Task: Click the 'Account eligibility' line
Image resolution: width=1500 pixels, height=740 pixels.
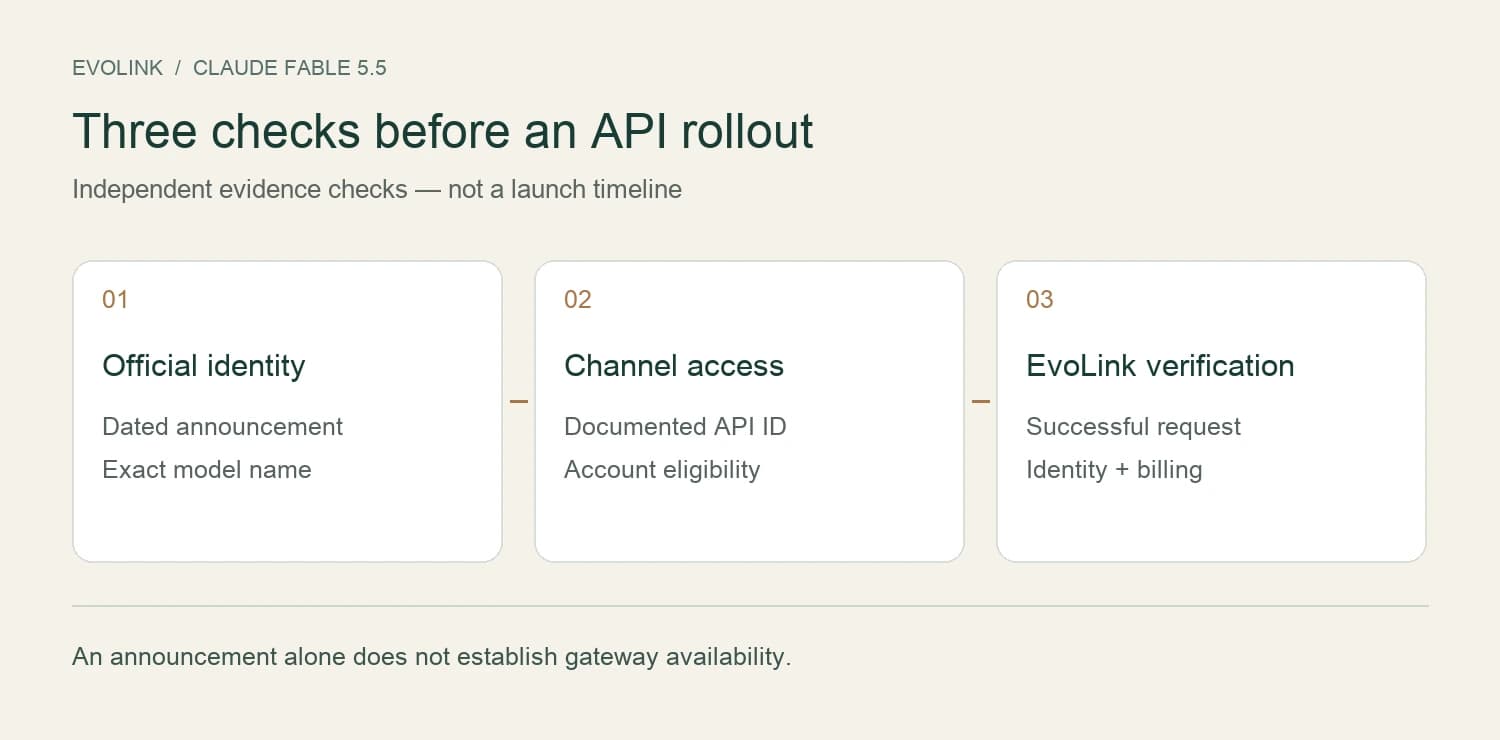Action: coord(662,470)
